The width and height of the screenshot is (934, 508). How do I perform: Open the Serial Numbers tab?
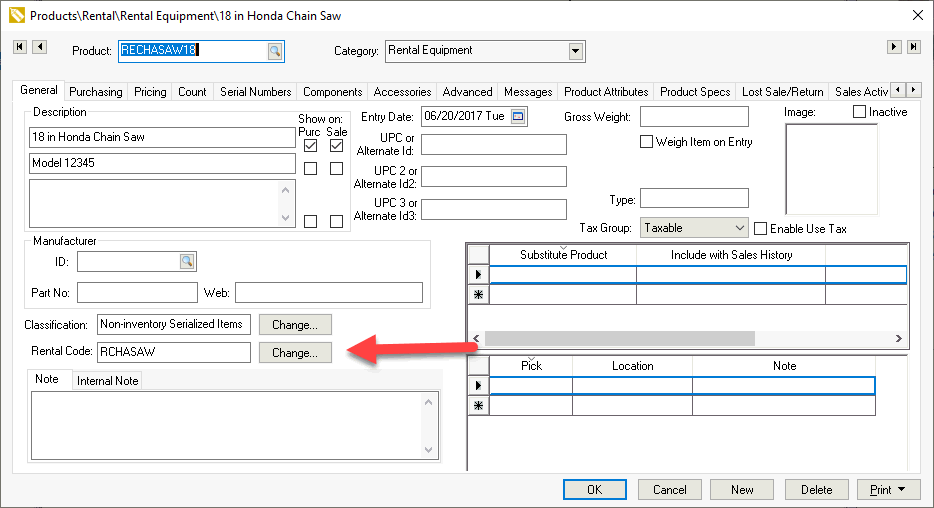pyautogui.click(x=256, y=92)
